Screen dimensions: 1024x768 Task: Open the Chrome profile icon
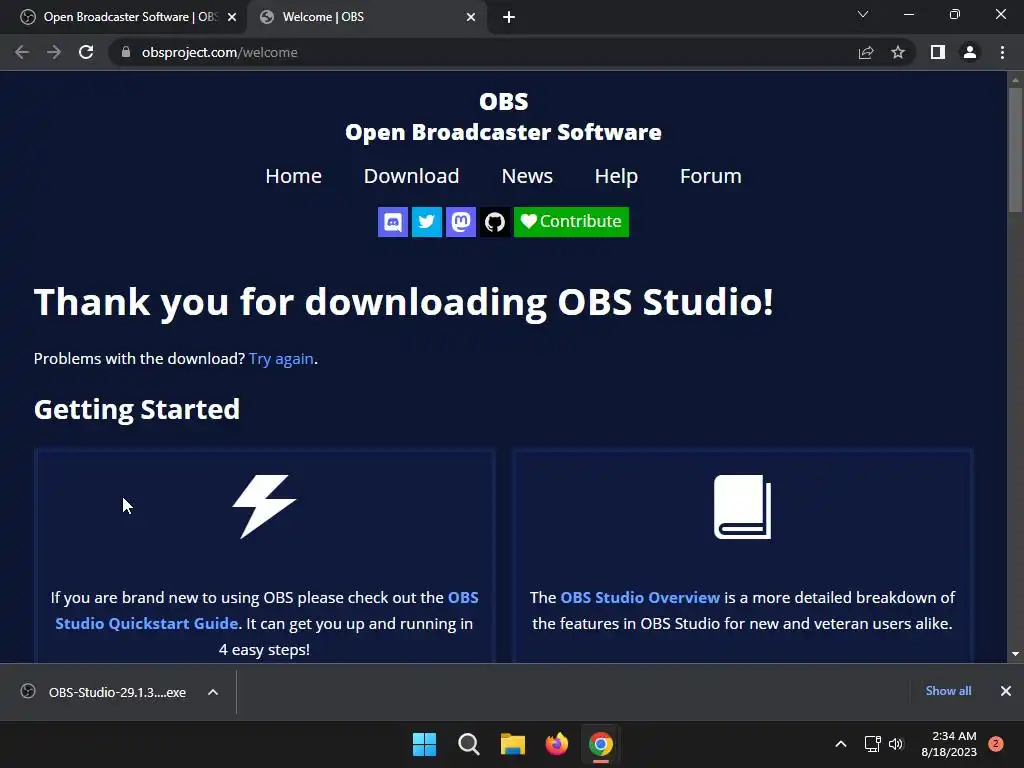coord(970,52)
